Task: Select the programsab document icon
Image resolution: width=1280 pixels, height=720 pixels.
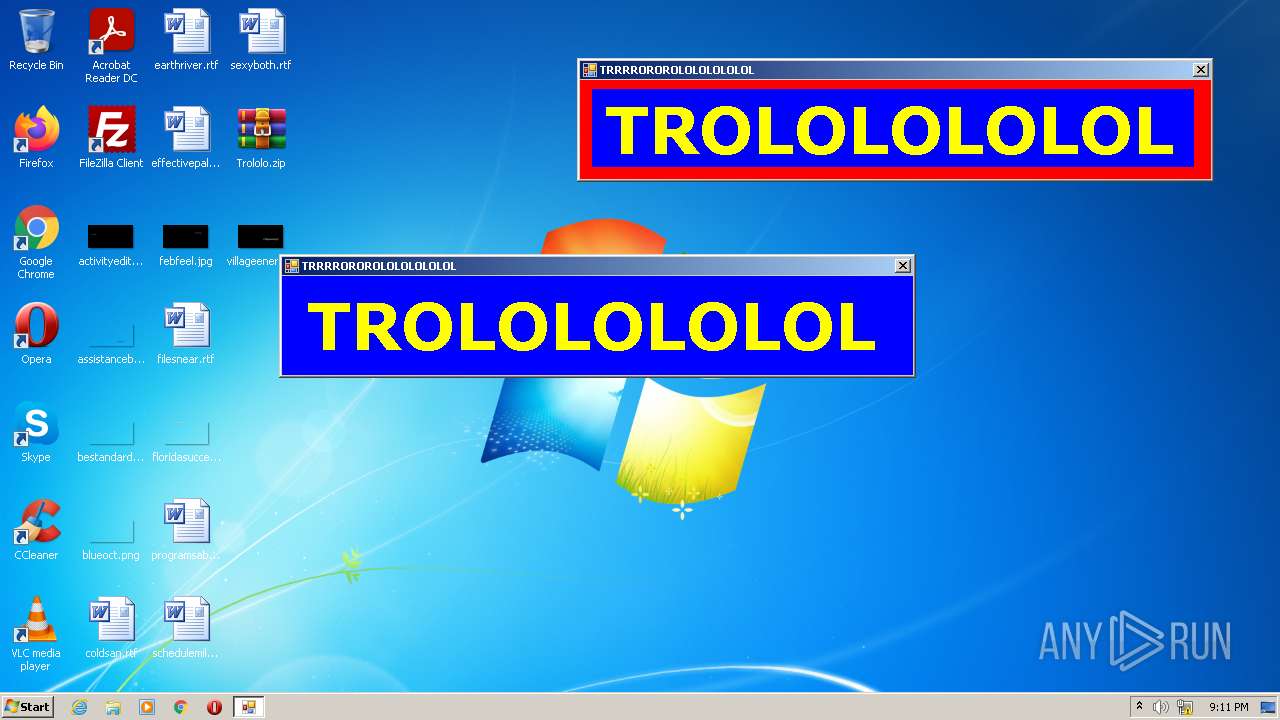Action: [186, 530]
